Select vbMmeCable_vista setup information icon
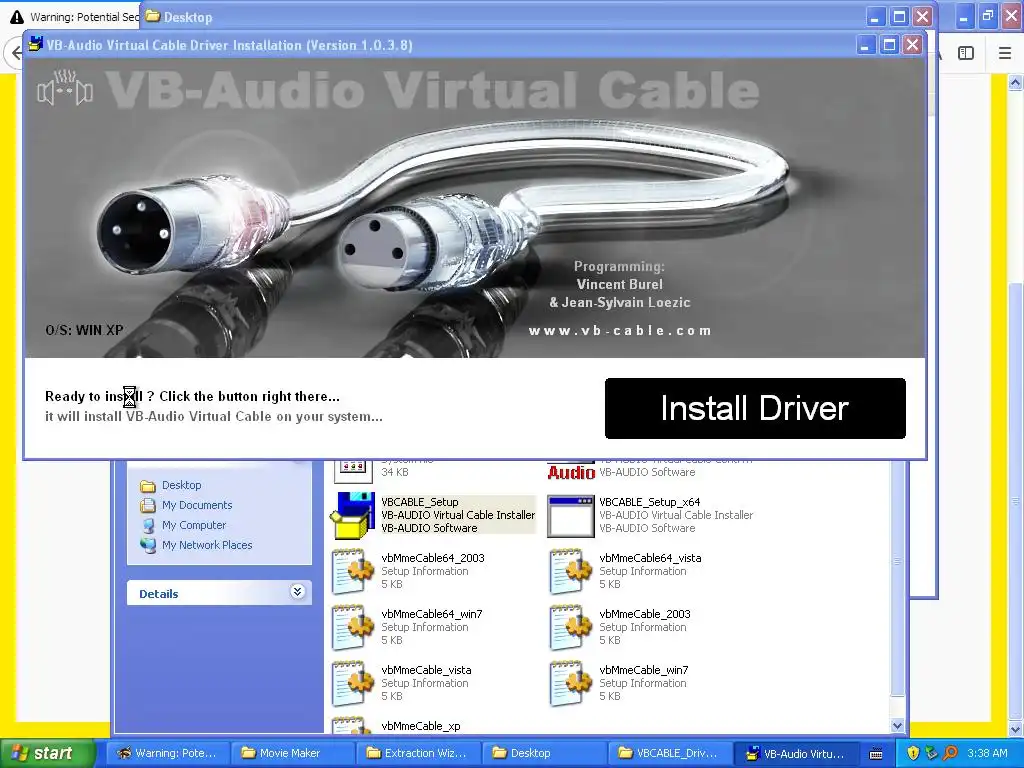The width and height of the screenshot is (1024, 768). coord(353,684)
